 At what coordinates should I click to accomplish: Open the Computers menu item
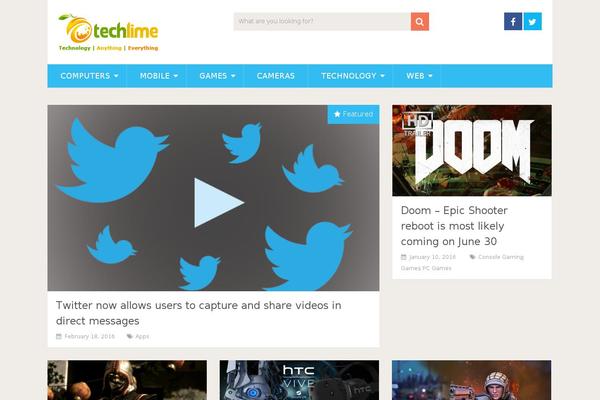coord(85,76)
